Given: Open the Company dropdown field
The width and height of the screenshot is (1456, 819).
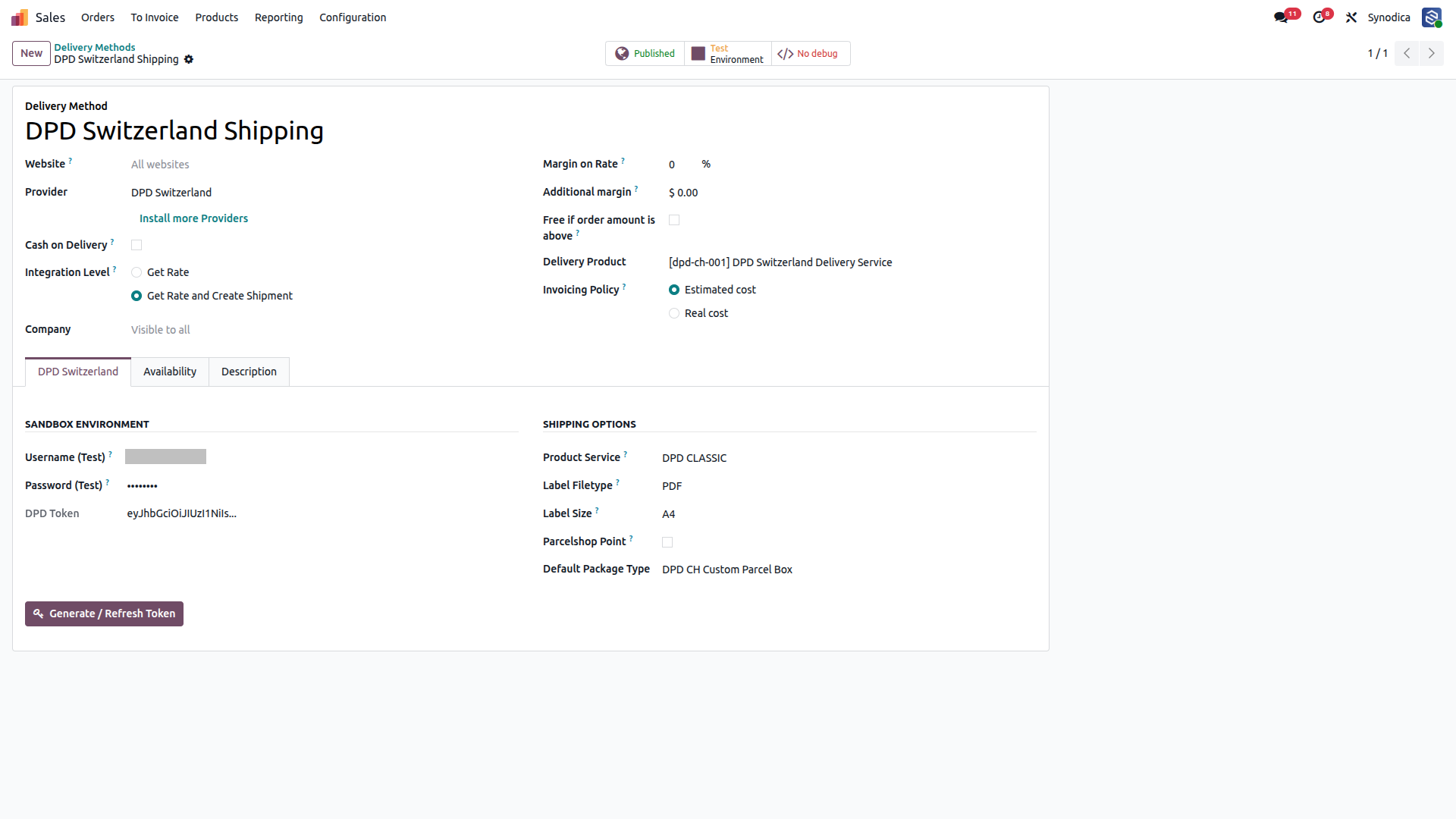Looking at the screenshot, I should [325, 330].
